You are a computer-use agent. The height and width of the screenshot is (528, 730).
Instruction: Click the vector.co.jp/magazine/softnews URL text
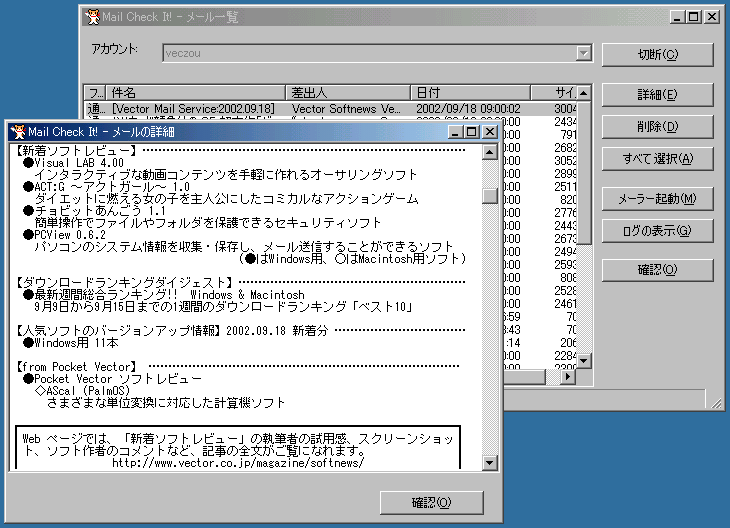[x=238, y=463]
